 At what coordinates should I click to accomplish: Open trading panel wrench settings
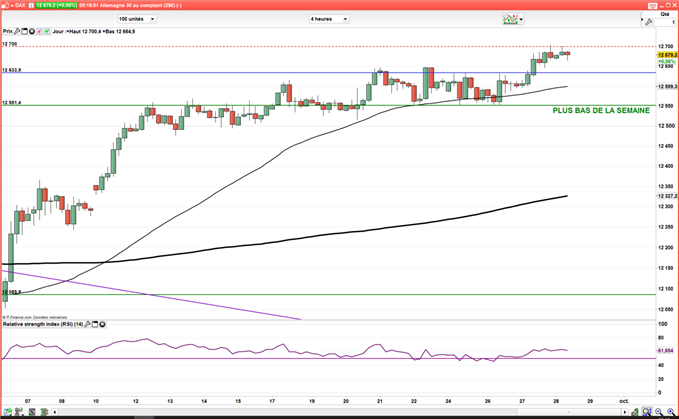[x=649, y=22]
